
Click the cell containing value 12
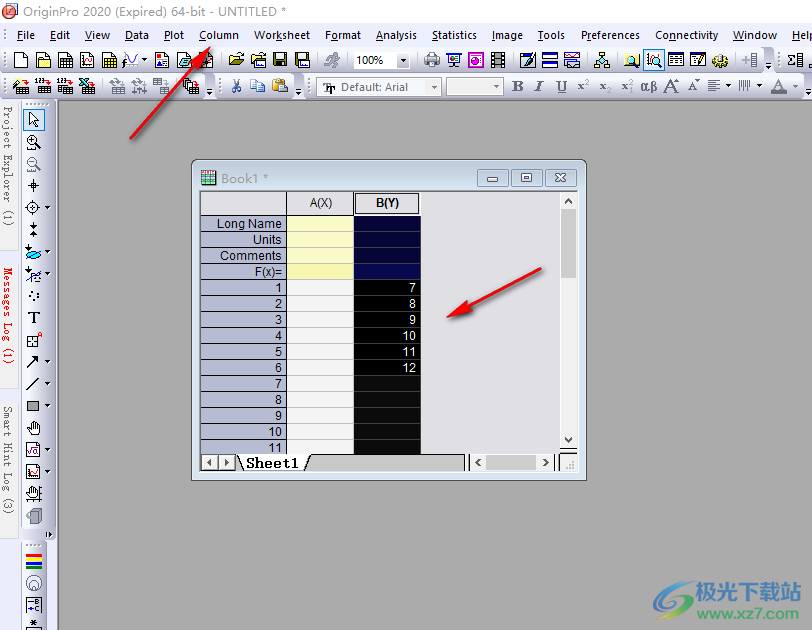click(x=387, y=368)
